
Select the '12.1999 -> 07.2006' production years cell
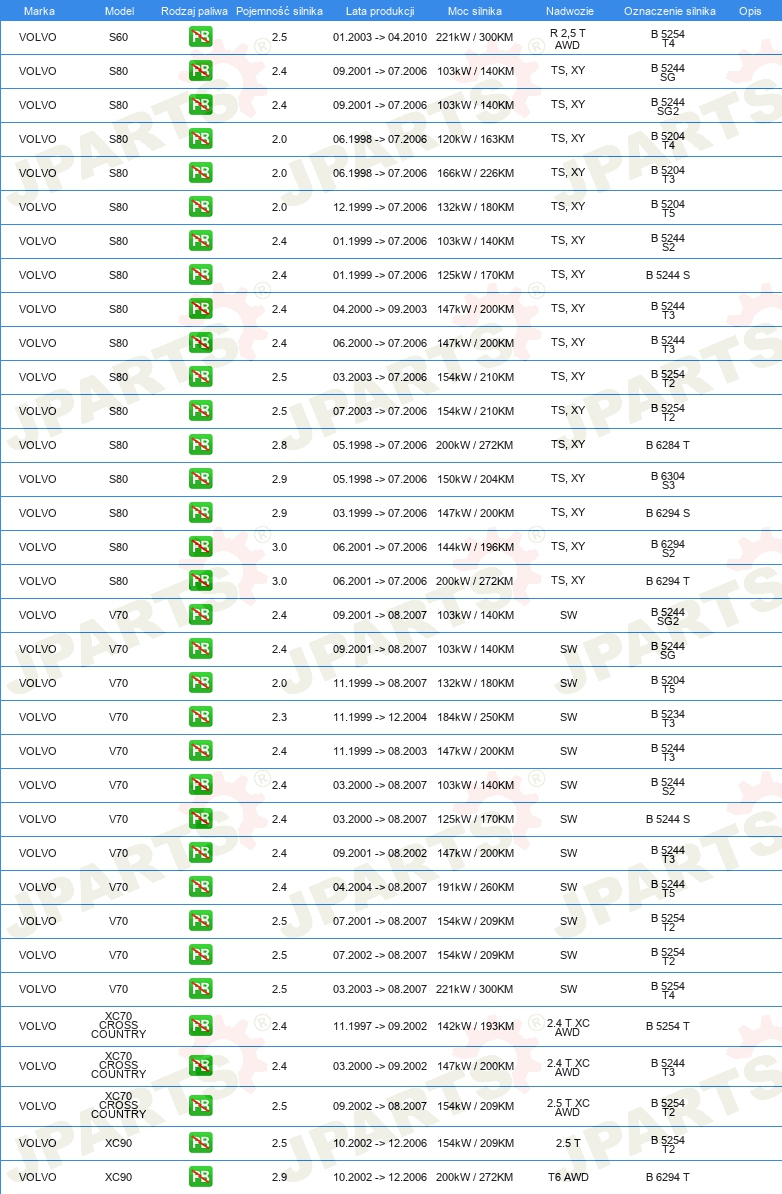pyautogui.click(x=380, y=207)
